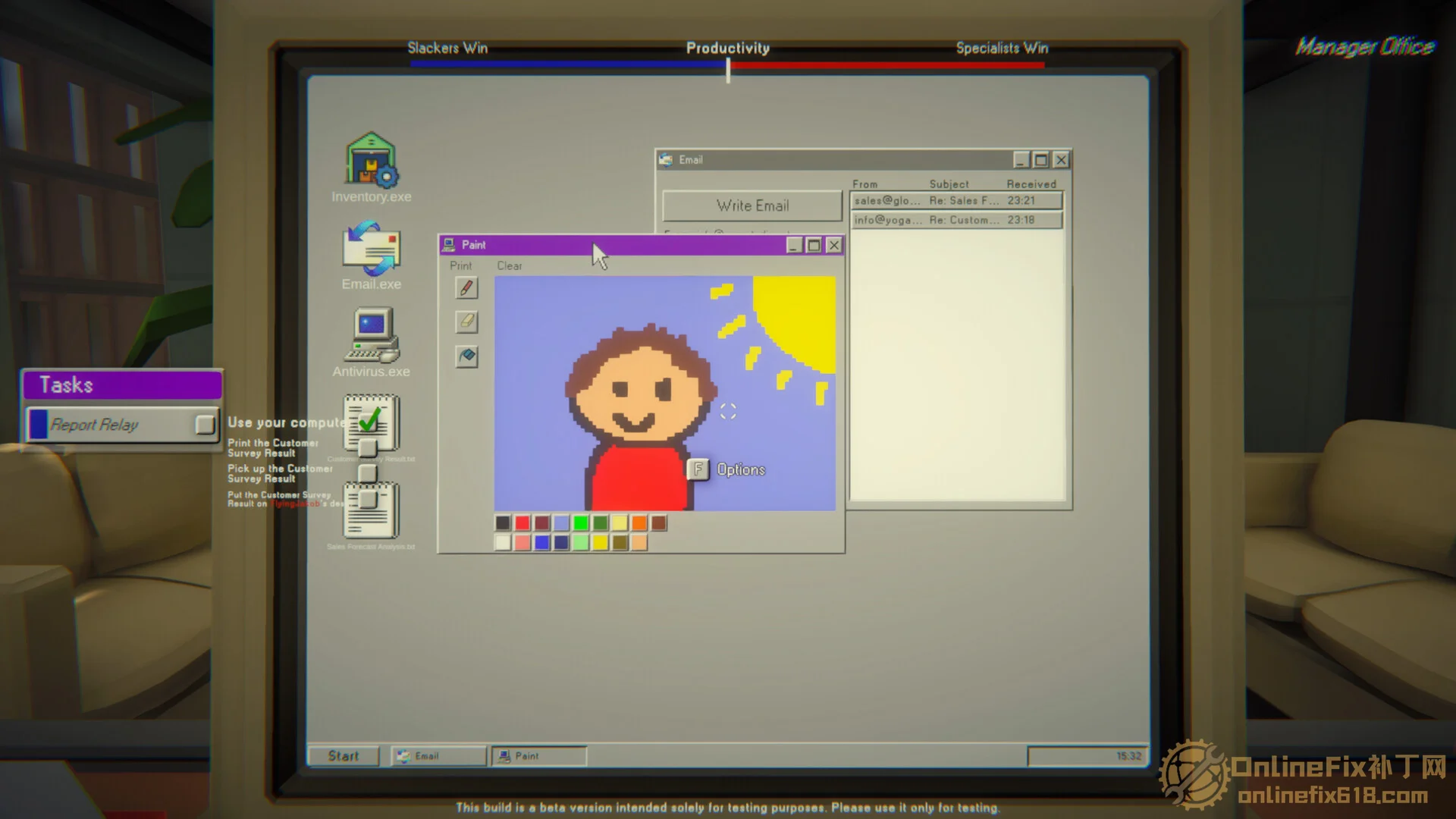
Task: Toggle the Report Relay task checkbox
Action: (x=205, y=425)
